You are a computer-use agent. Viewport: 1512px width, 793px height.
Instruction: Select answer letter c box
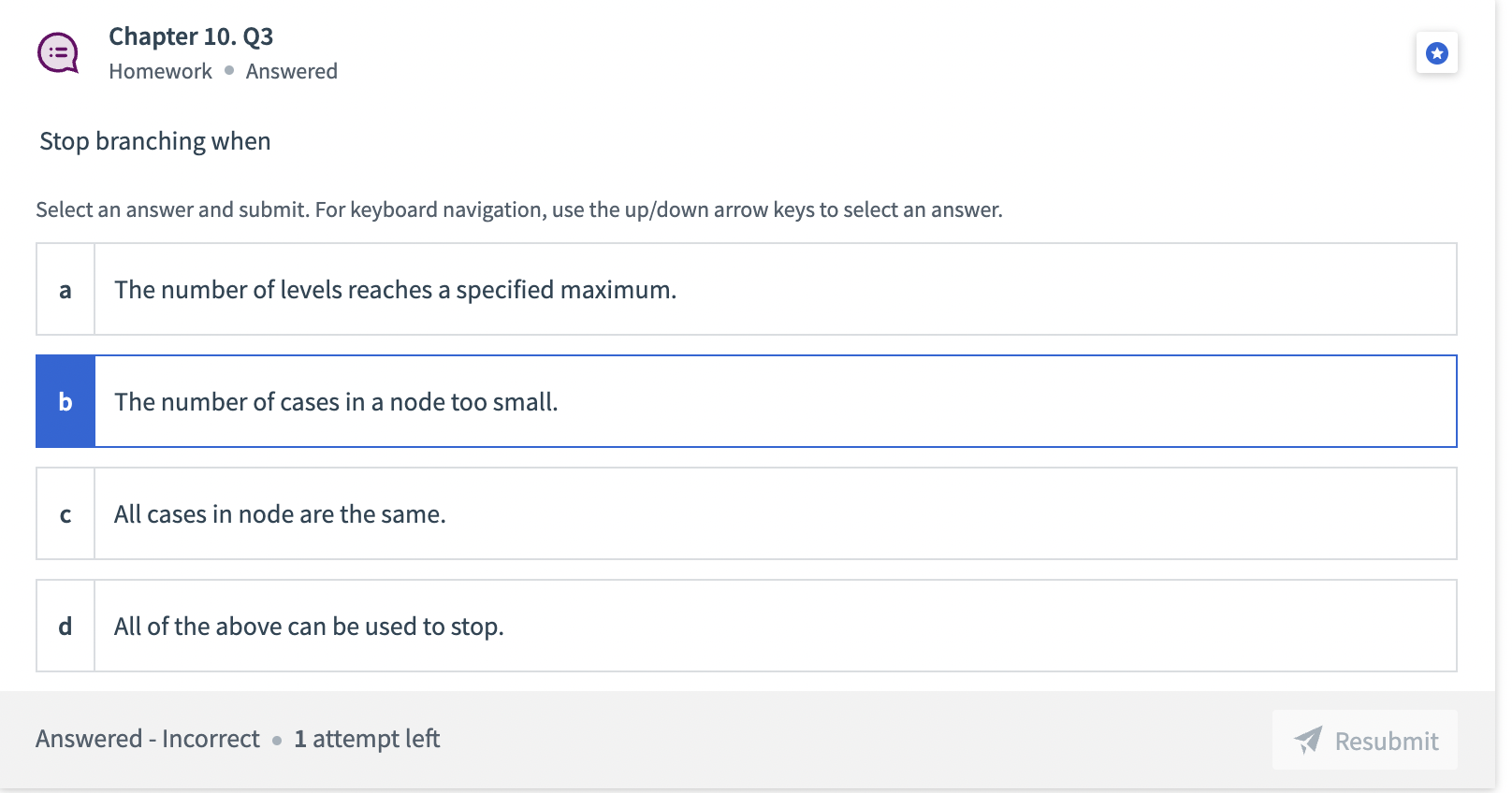point(65,513)
